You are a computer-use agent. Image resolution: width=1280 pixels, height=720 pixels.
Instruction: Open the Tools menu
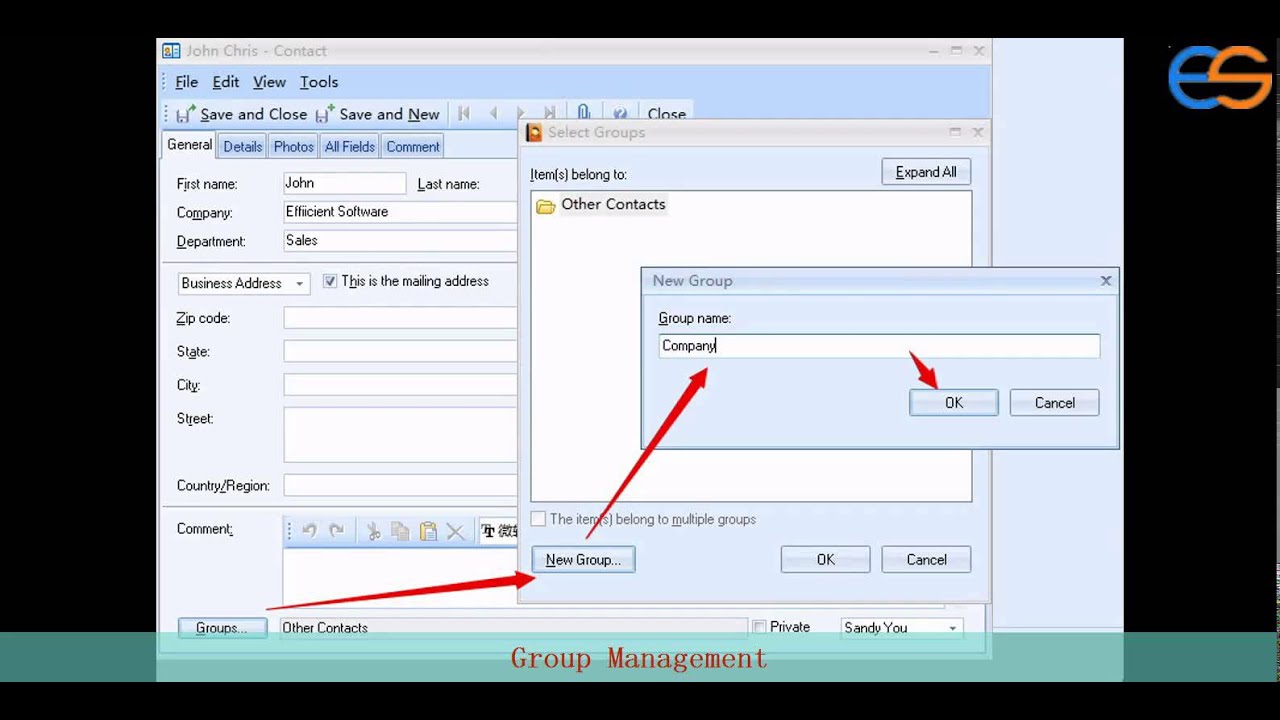pyautogui.click(x=319, y=82)
